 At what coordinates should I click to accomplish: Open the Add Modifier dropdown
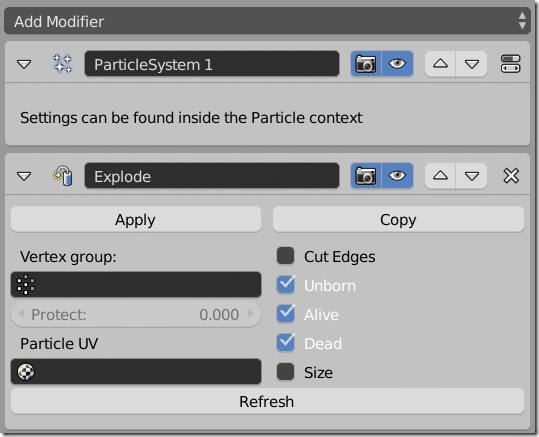267,21
